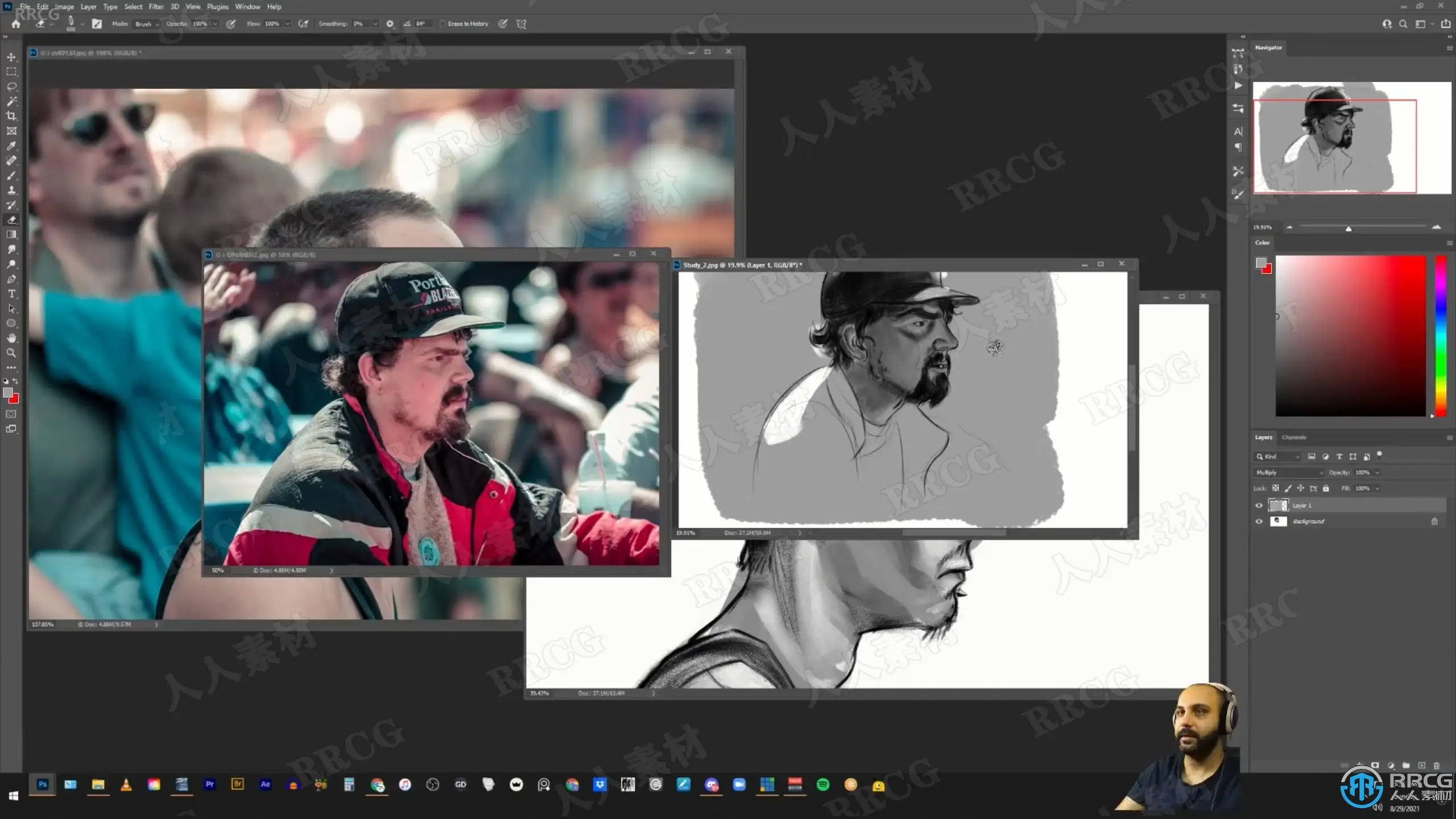The width and height of the screenshot is (1456, 819).
Task: Open the Multiply blend mode dropdown
Action: pyautogui.click(x=1289, y=473)
